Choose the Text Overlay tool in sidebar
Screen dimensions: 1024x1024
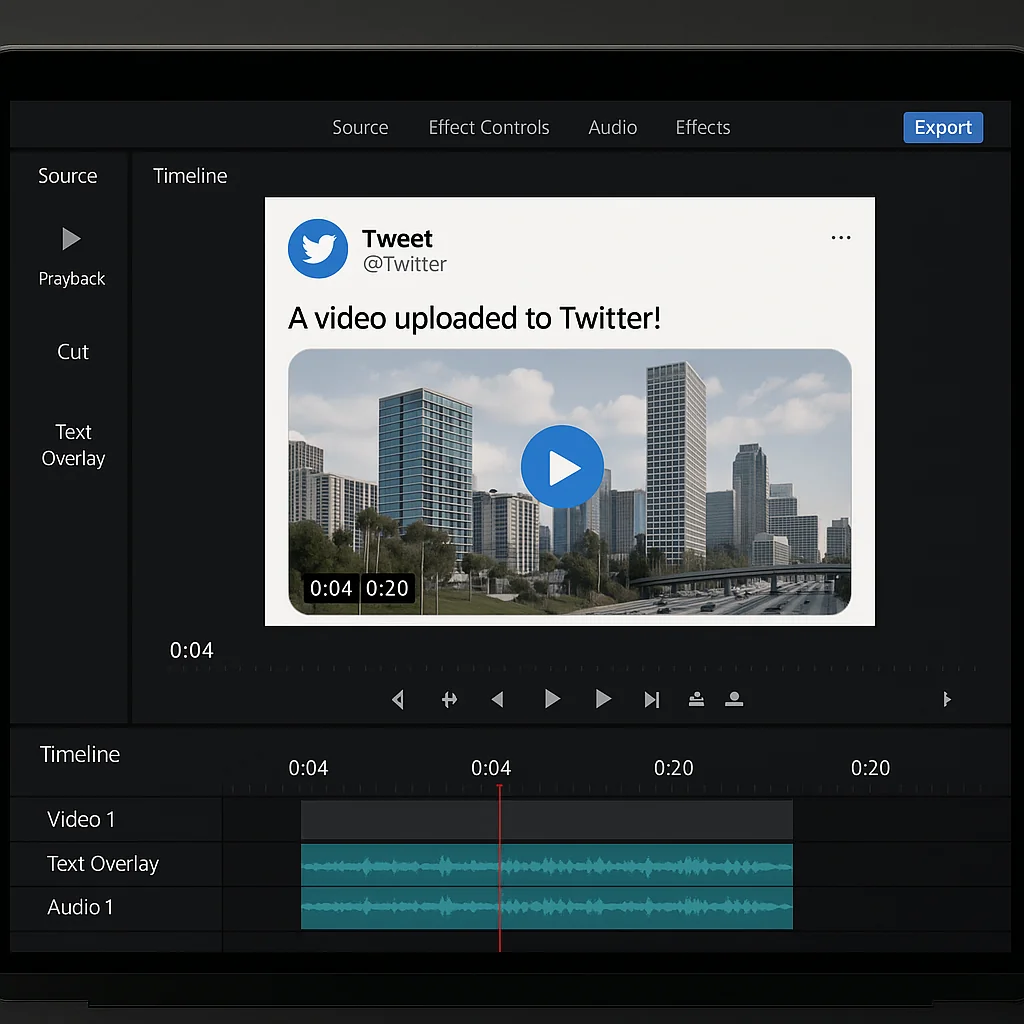[73, 445]
